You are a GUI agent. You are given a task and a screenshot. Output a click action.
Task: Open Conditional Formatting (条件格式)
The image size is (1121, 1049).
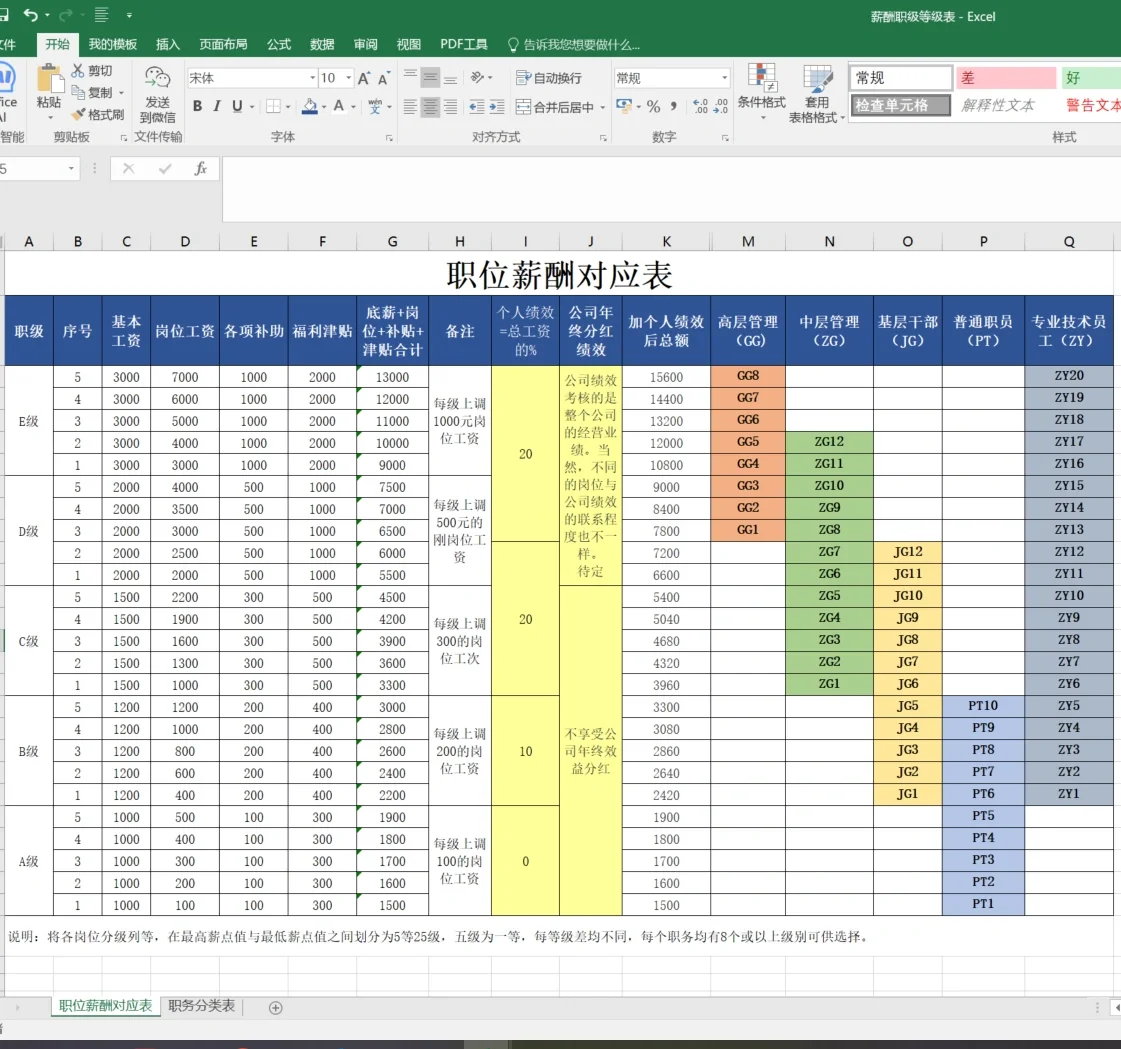pos(761,92)
